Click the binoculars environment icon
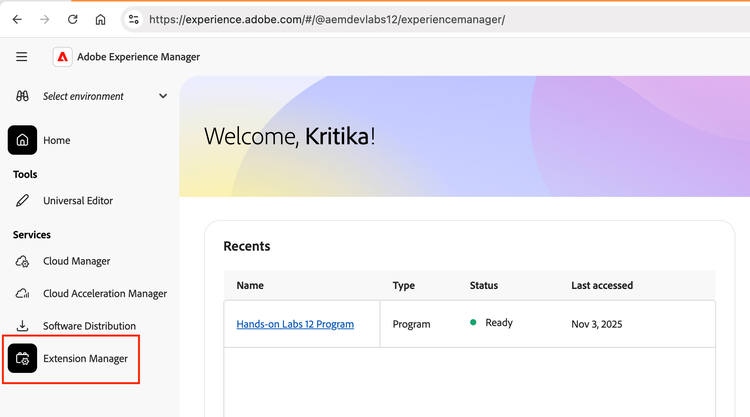750x417 pixels. (22, 96)
